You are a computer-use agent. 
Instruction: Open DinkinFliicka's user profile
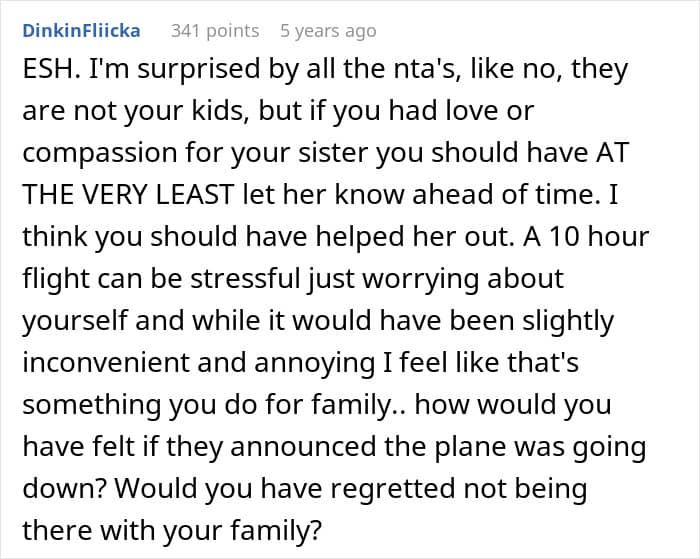81,31
